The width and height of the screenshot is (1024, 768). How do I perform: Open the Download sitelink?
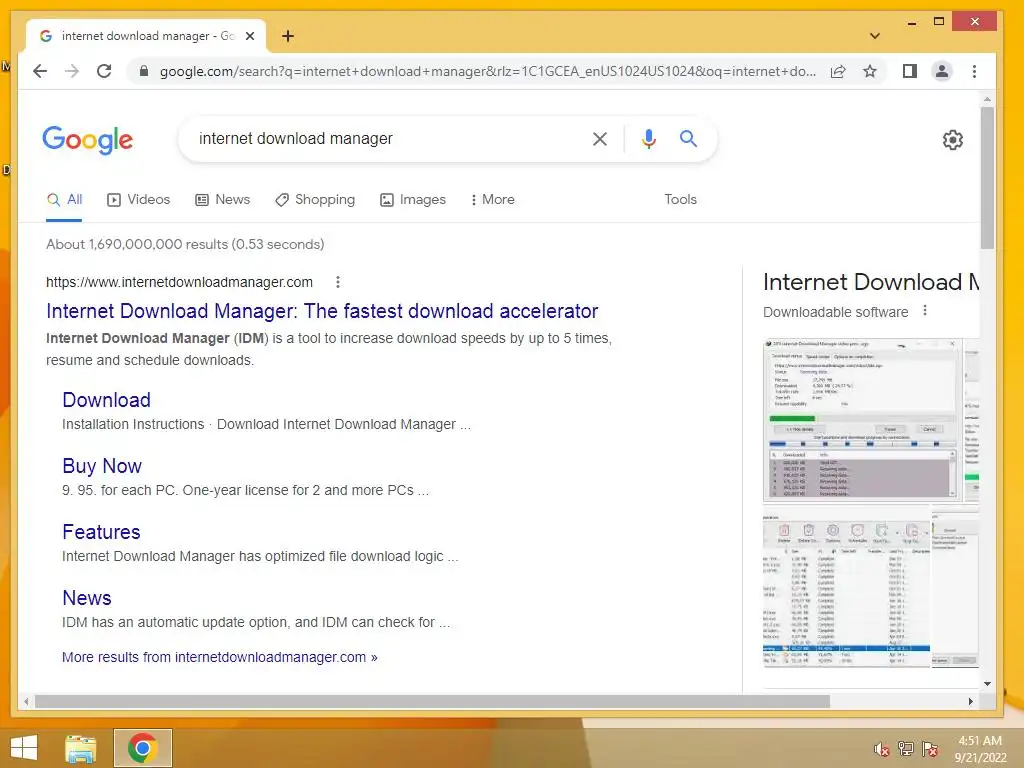pos(106,400)
